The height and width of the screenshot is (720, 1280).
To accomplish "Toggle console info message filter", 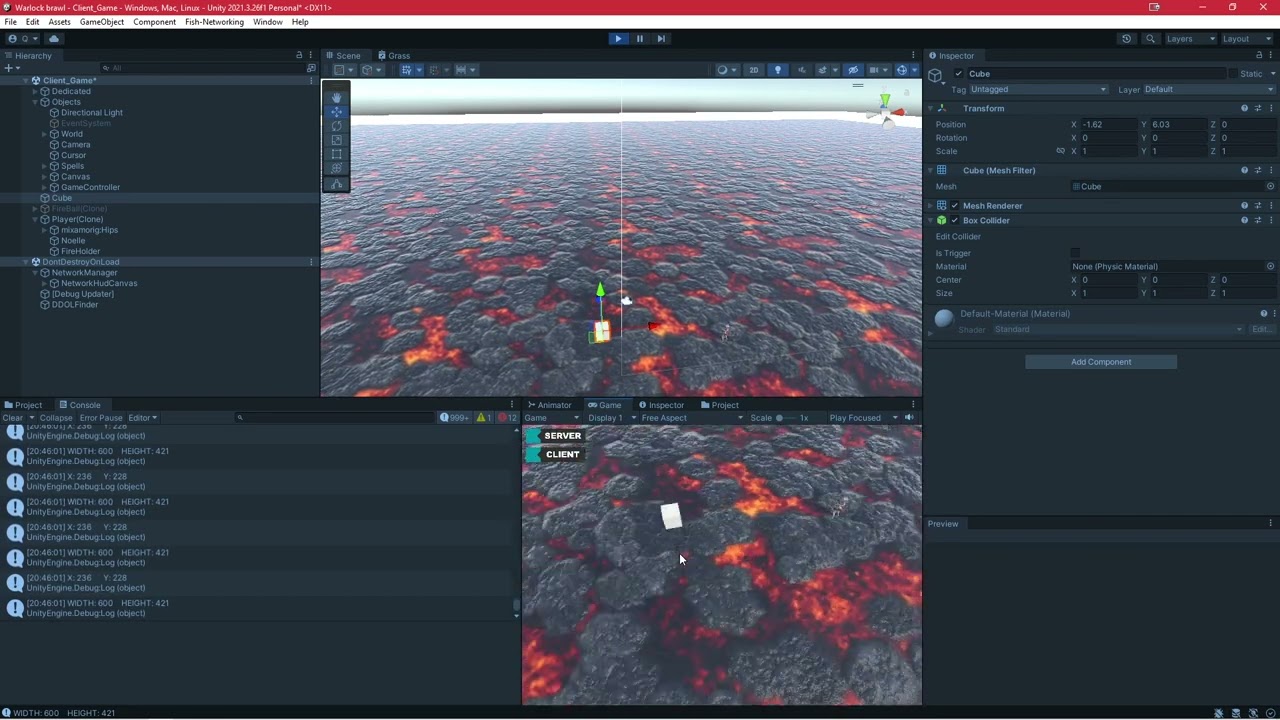I will point(455,418).
